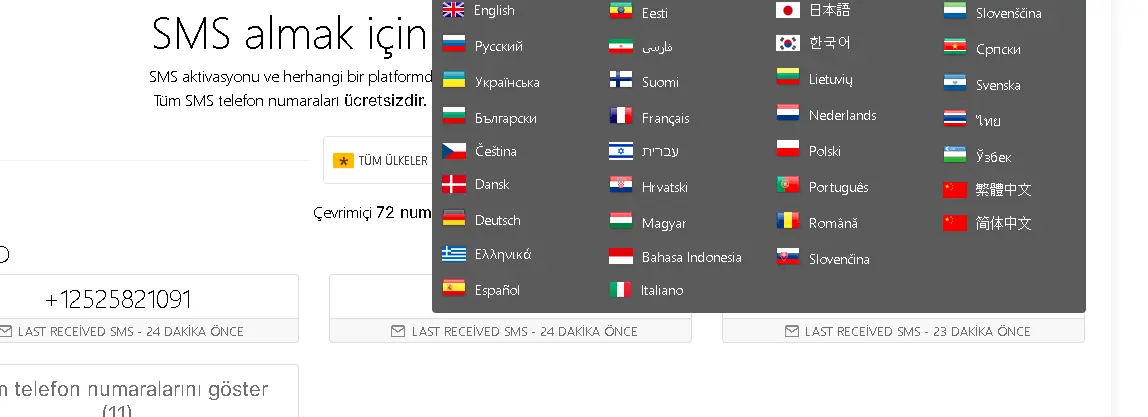Click the Chinese flag beside 简体中文
This screenshot has width=1148, height=417.
[x=955, y=222]
